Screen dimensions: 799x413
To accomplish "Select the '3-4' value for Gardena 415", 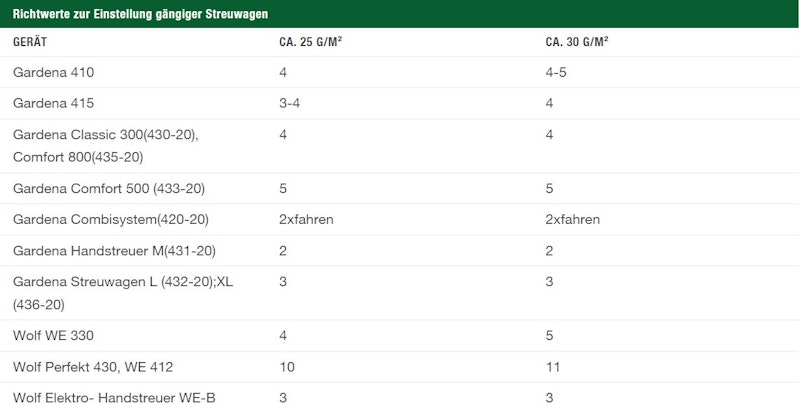I will pos(289,103).
